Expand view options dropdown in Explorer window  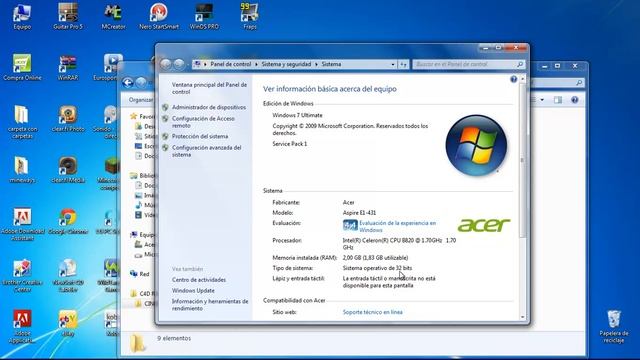coord(542,100)
